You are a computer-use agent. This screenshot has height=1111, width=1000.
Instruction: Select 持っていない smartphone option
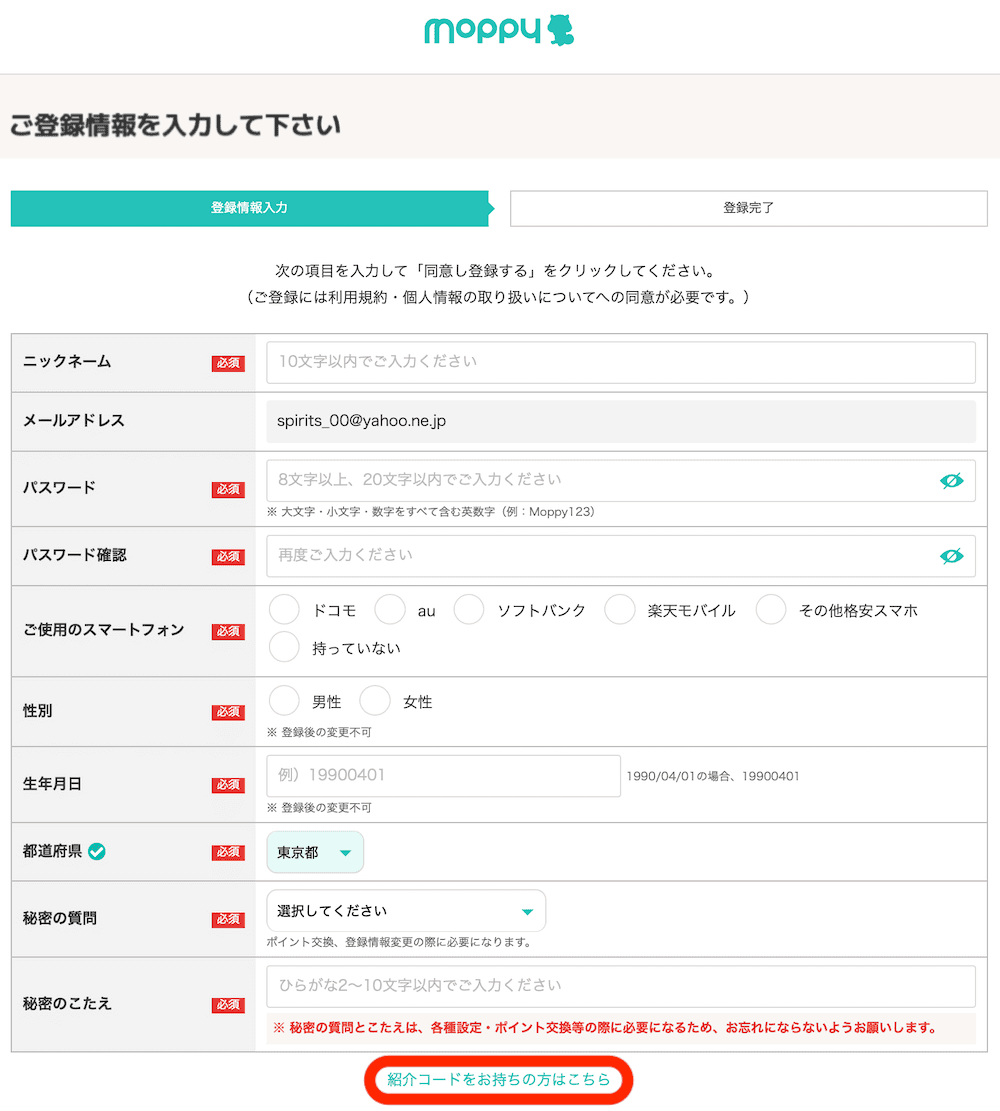pos(283,646)
